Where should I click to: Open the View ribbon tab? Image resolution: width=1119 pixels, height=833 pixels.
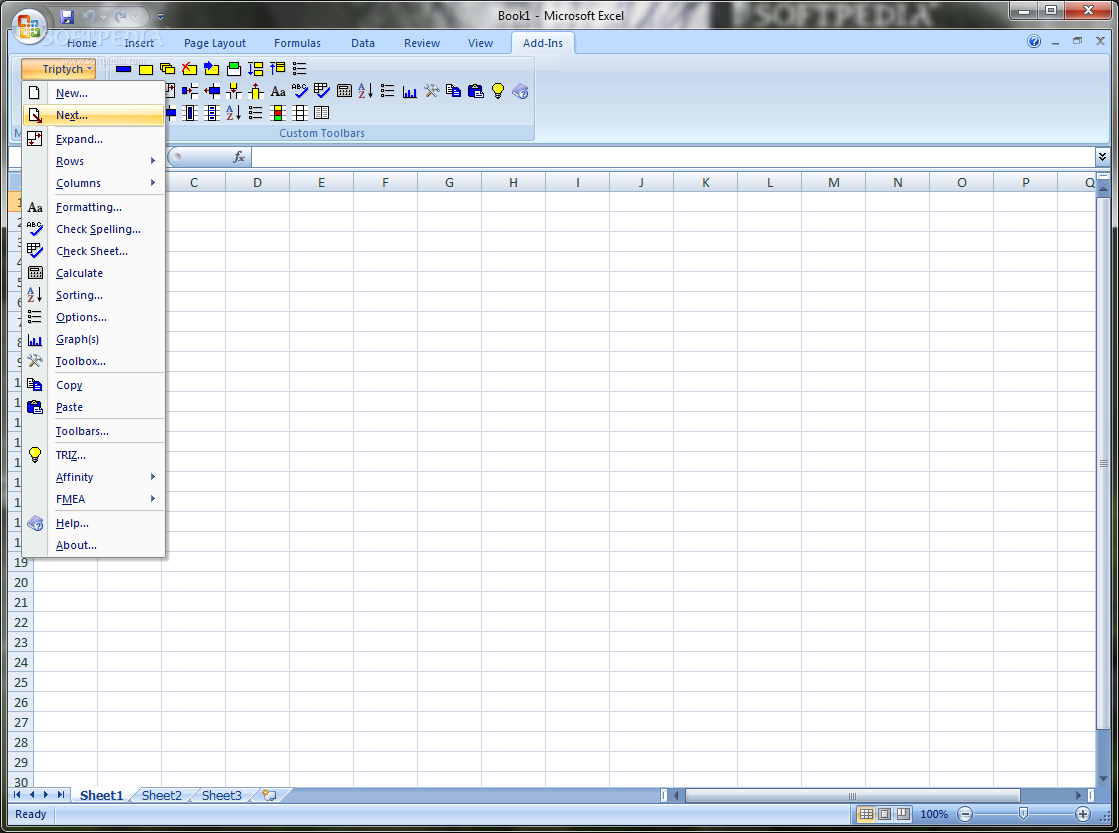tap(480, 43)
